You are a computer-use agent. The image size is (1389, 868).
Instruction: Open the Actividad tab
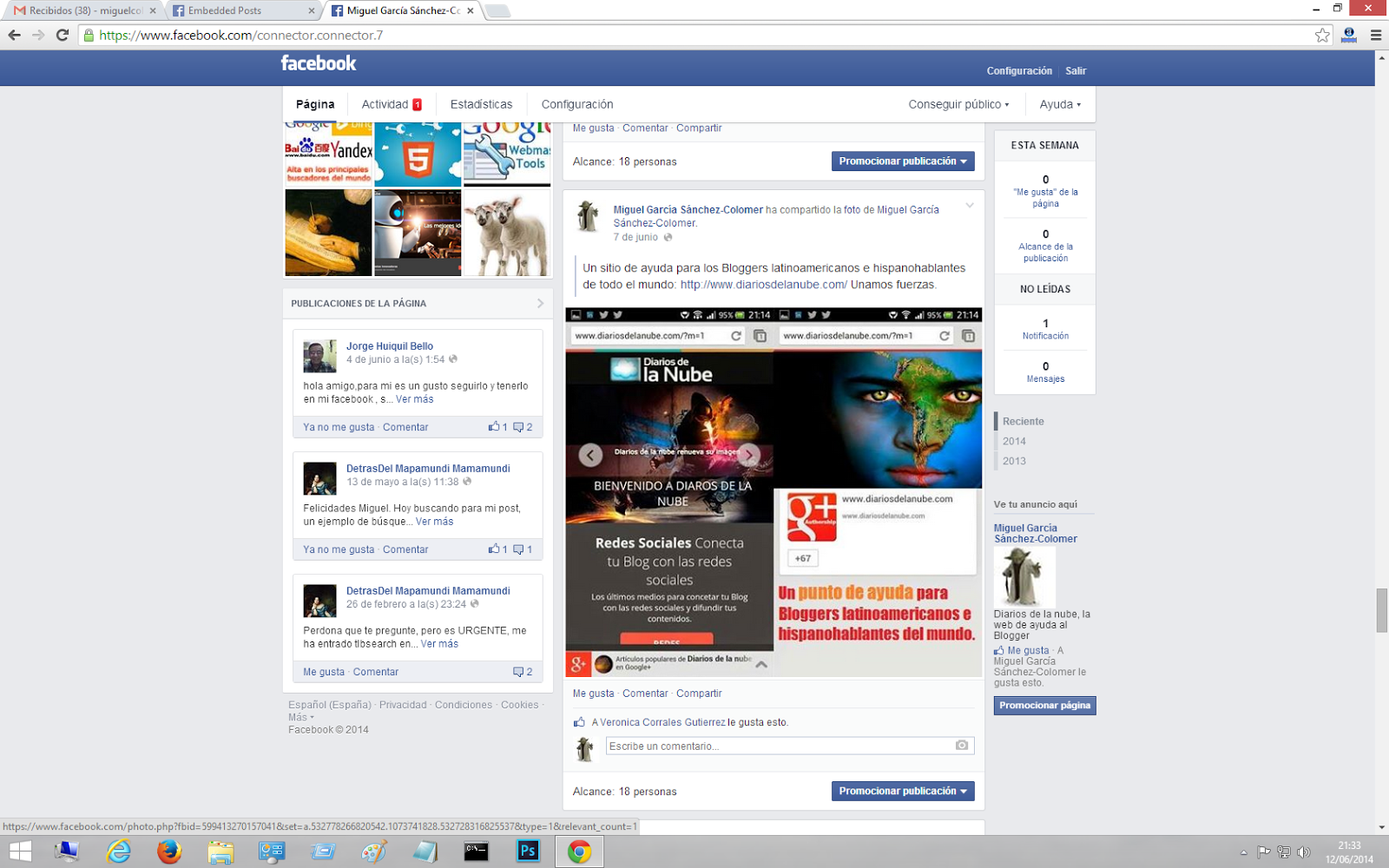coord(392,104)
